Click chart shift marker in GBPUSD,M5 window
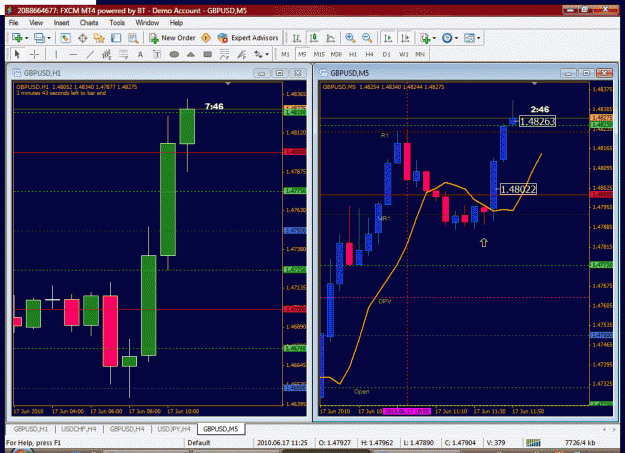This screenshot has height=453, width=625. (535, 84)
